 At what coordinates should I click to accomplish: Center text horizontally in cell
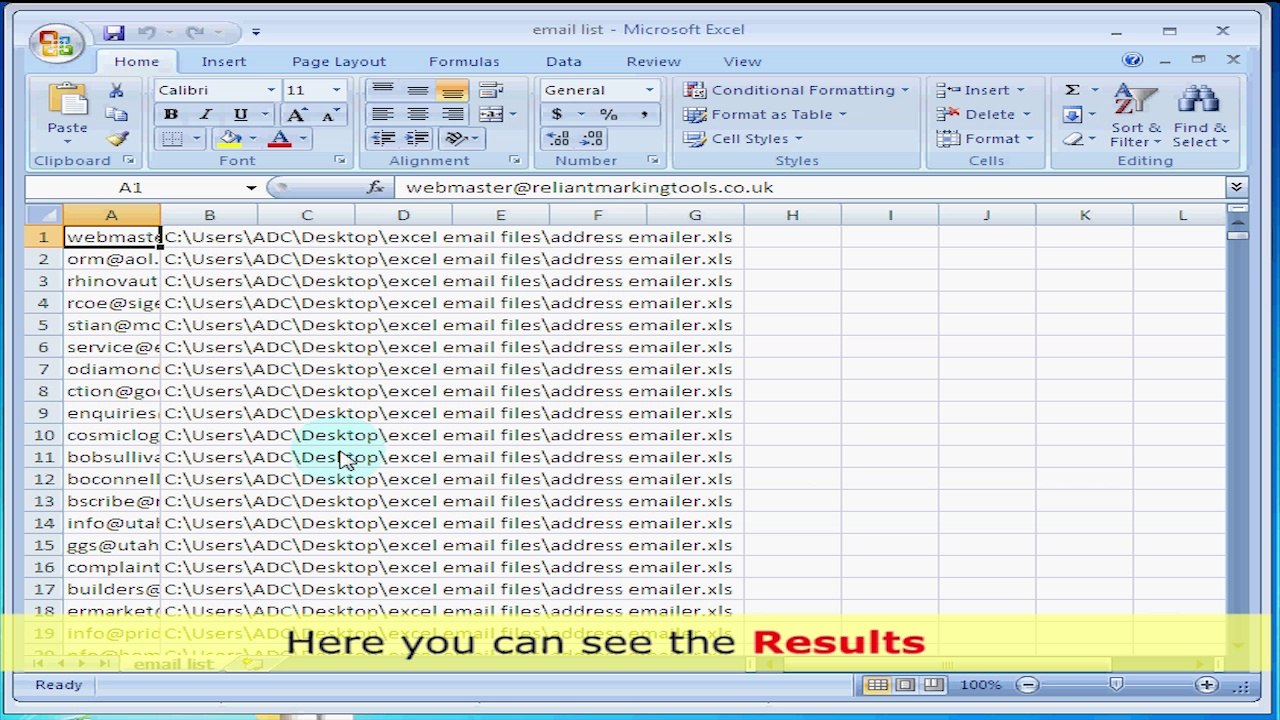pyautogui.click(x=417, y=115)
